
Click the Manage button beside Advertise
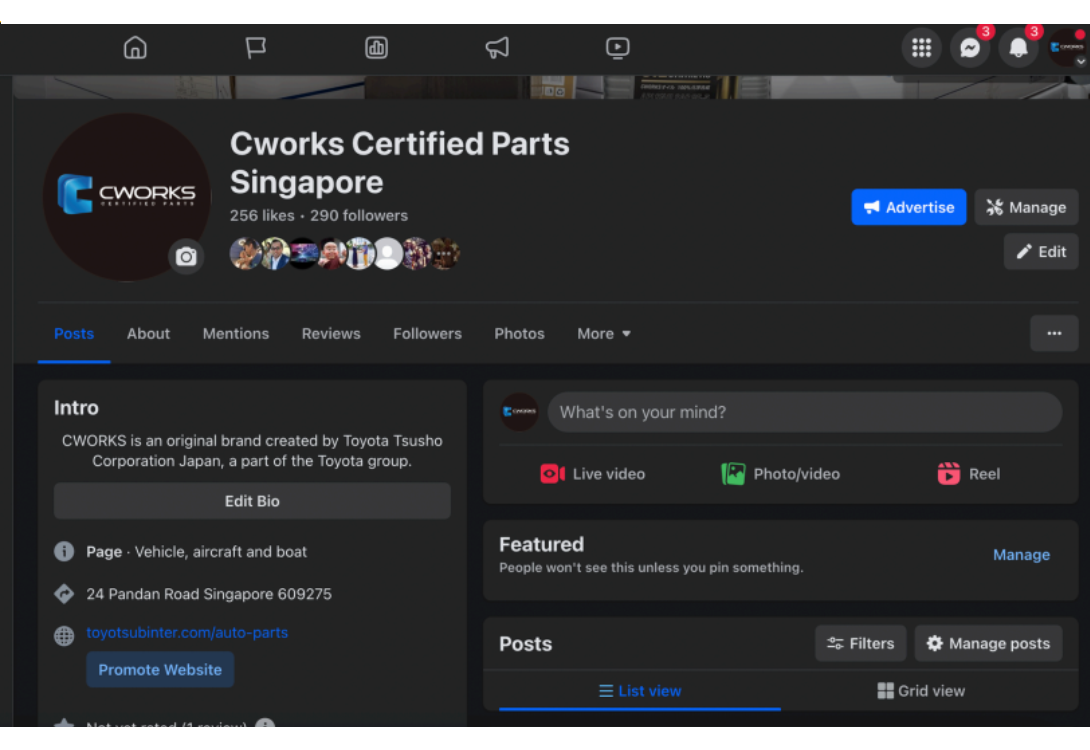(x=1026, y=207)
